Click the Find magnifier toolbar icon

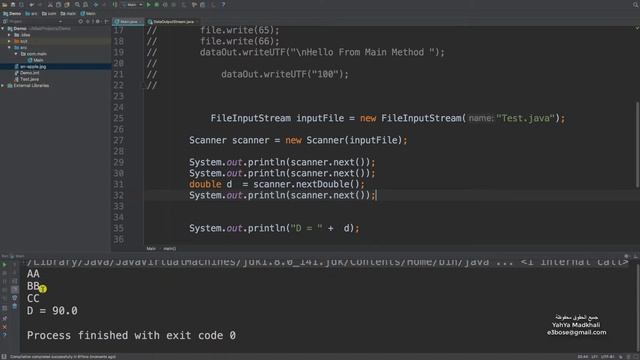click(77, 4)
